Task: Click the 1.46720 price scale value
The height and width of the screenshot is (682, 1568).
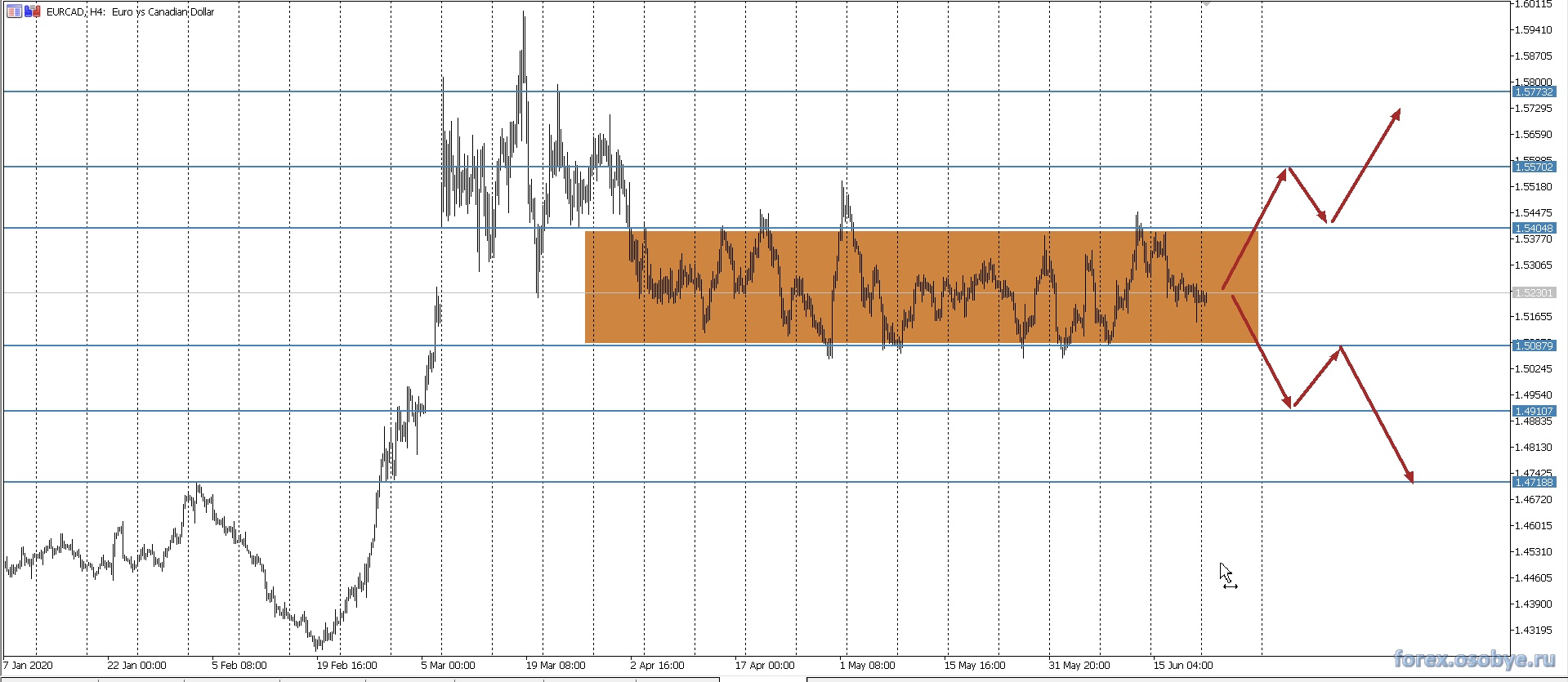Action: pos(1534,500)
